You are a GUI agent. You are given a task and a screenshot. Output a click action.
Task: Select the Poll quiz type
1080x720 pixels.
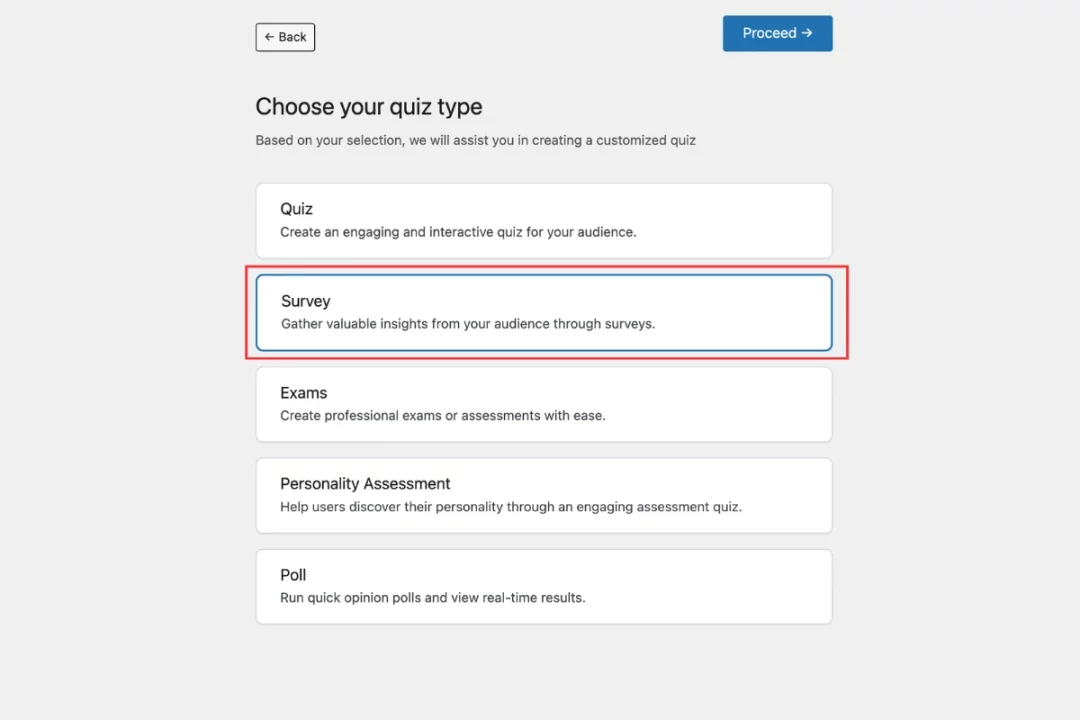click(x=544, y=586)
